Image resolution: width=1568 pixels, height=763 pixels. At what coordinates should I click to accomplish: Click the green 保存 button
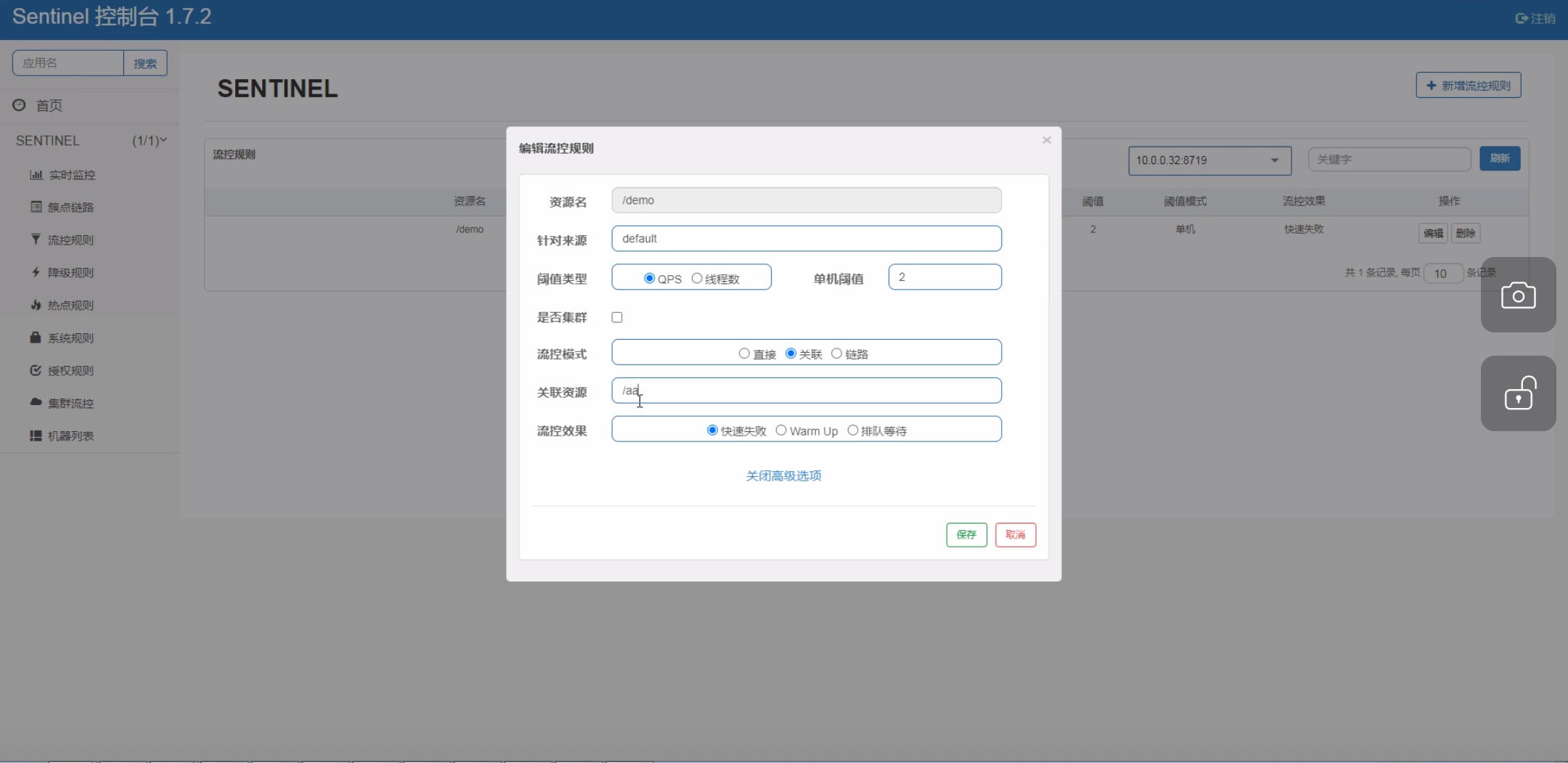pos(966,534)
